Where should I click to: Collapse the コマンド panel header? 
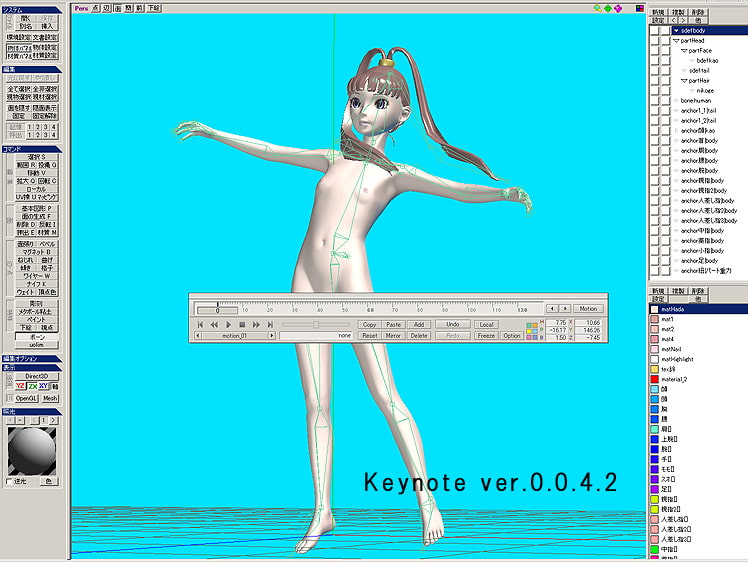click(x=31, y=149)
